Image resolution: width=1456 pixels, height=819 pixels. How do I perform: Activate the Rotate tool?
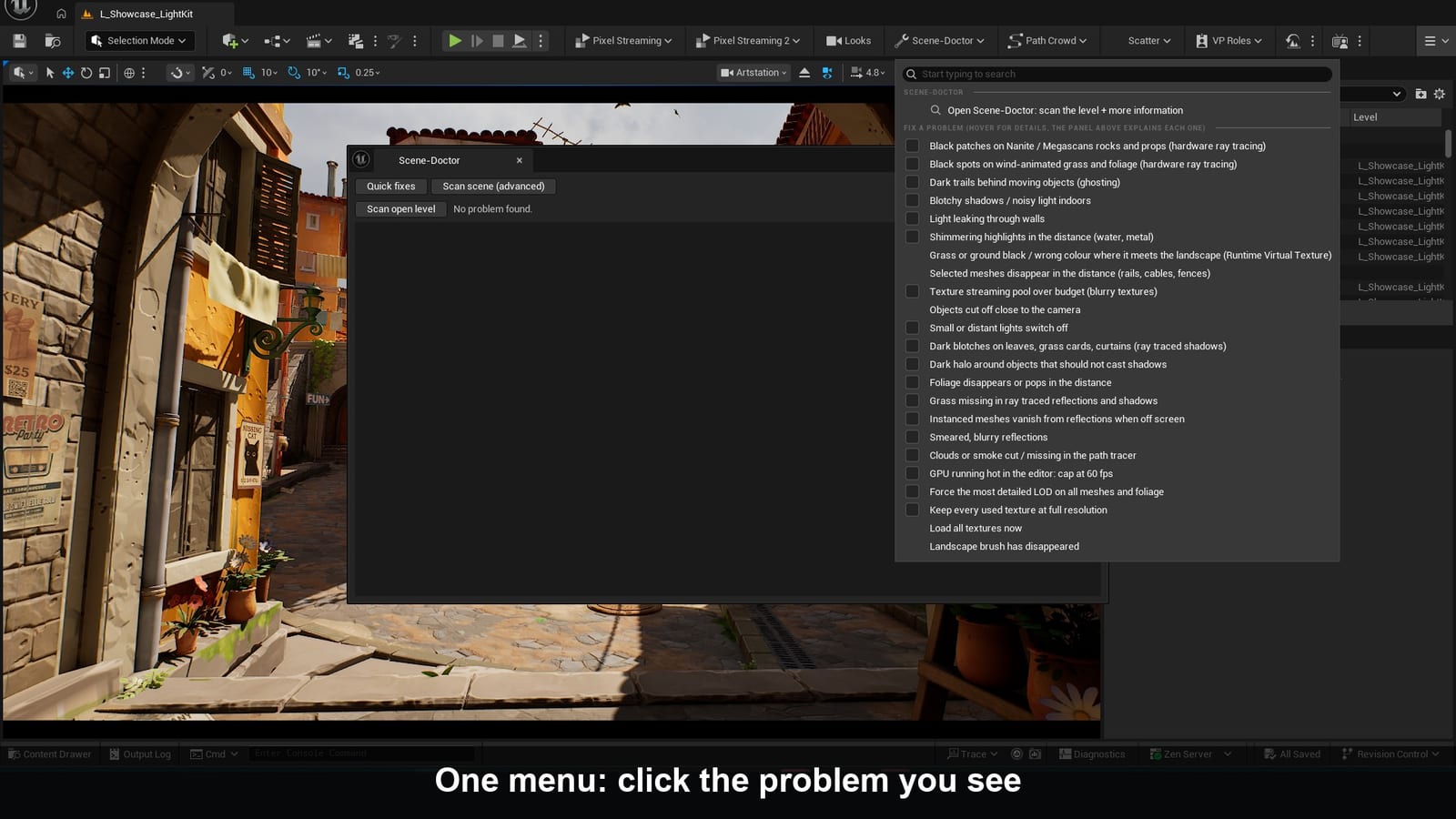pyautogui.click(x=86, y=73)
